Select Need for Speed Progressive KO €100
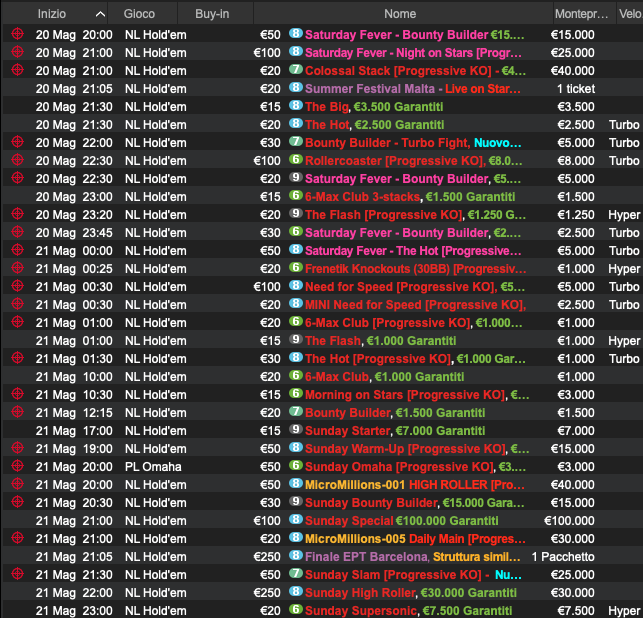The width and height of the screenshot is (643, 618). (415, 287)
